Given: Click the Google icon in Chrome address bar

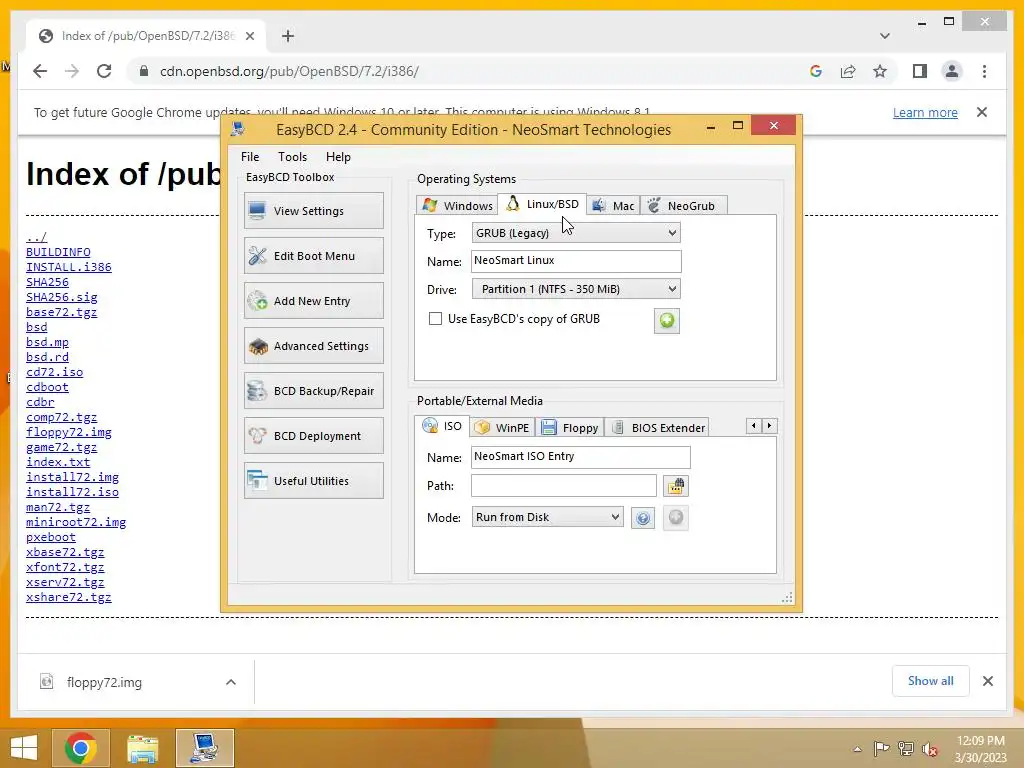Looking at the screenshot, I should tap(816, 71).
